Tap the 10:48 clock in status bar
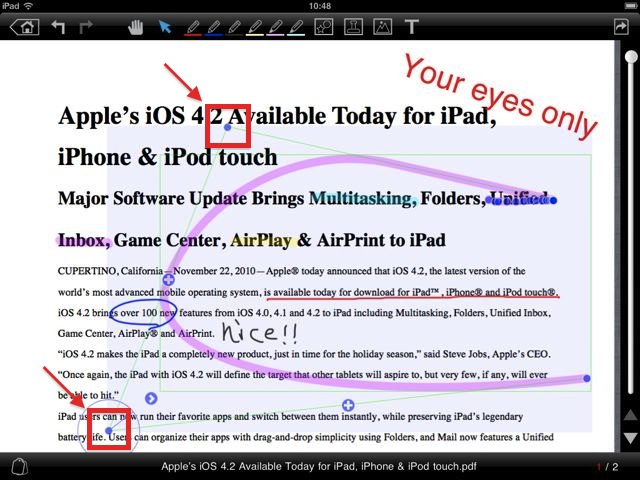The width and height of the screenshot is (640, 480). 320,6
